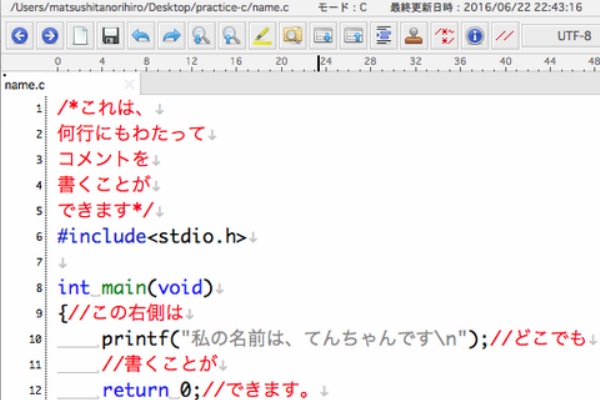Open the blue info icon

point(474,36)
